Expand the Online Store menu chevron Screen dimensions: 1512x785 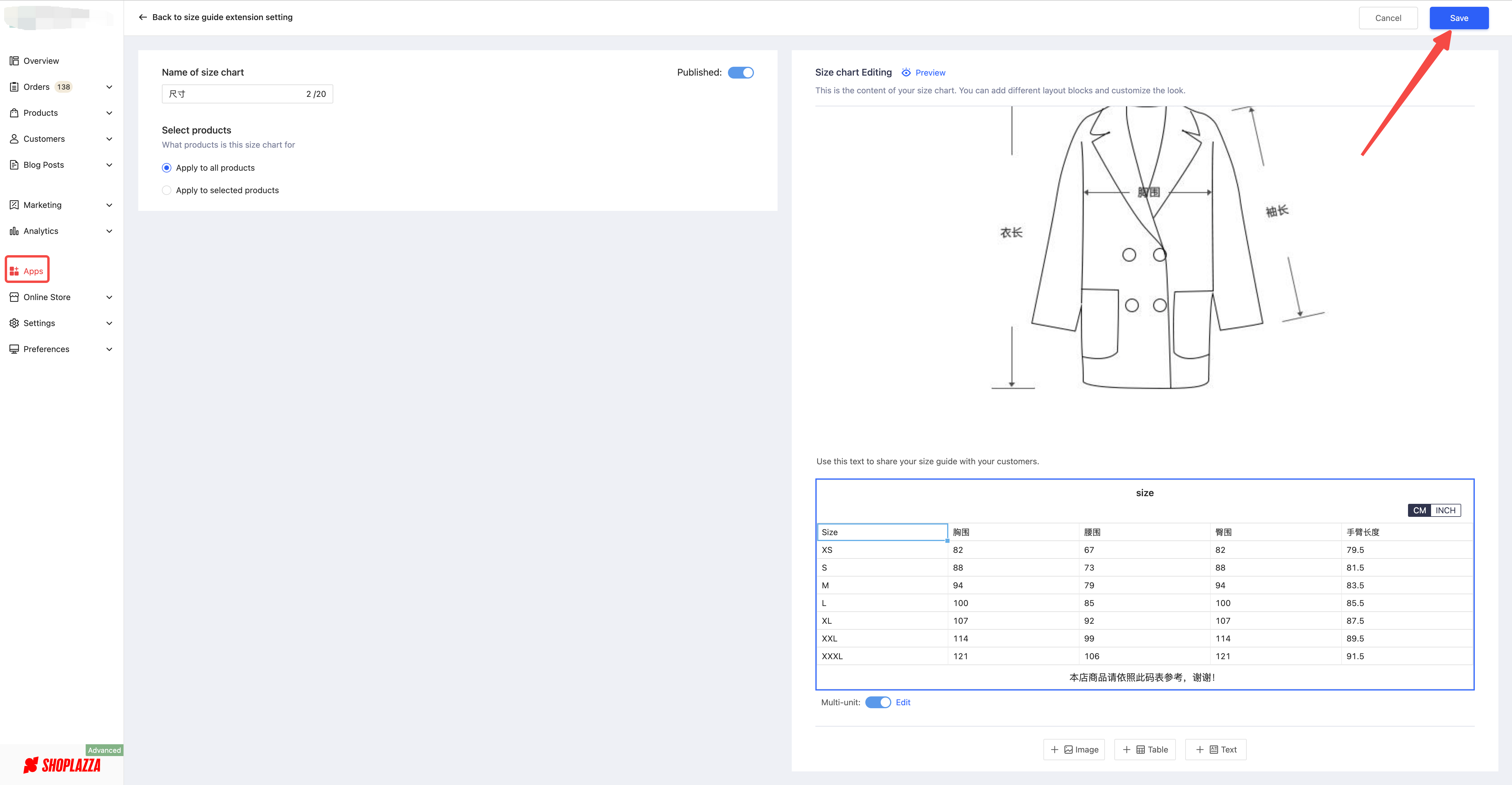109,297
